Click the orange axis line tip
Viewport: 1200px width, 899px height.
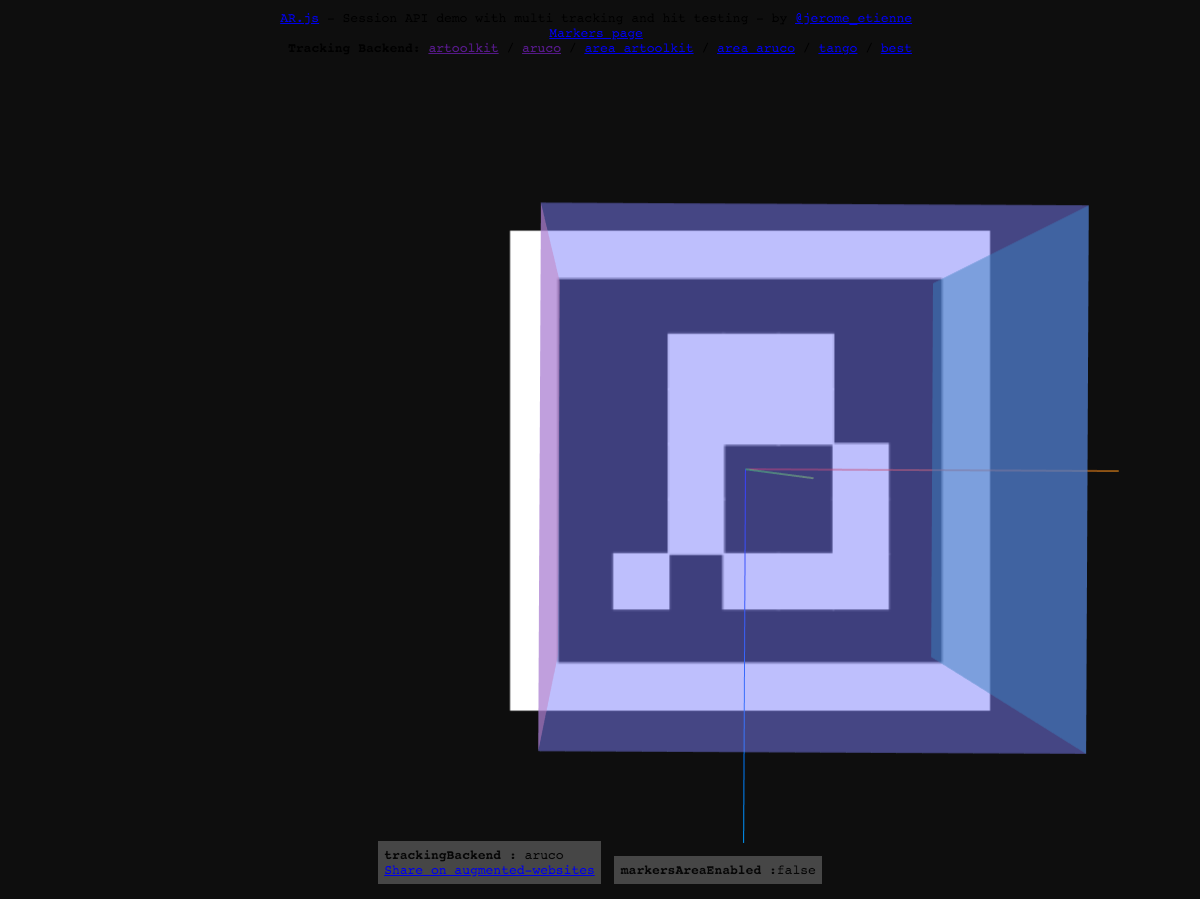[x=1114, y=471]
